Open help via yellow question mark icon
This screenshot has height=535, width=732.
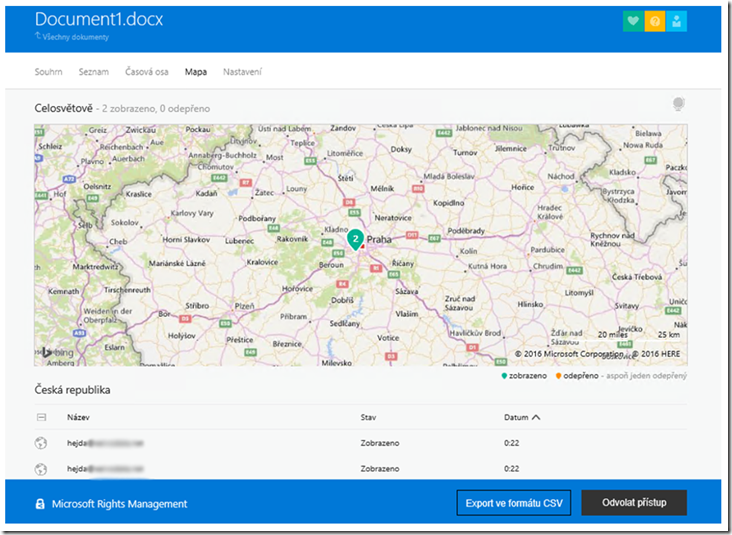(x=655, y=21)
